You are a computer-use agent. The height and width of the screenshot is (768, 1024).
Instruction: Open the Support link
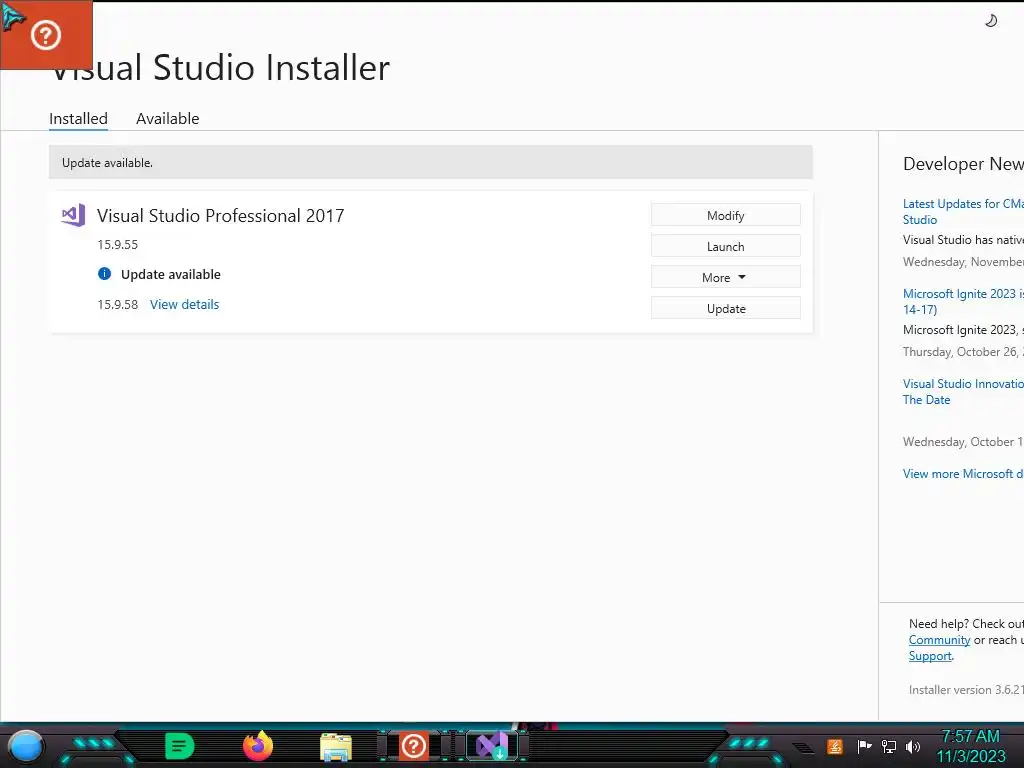[x=930, y=656]
